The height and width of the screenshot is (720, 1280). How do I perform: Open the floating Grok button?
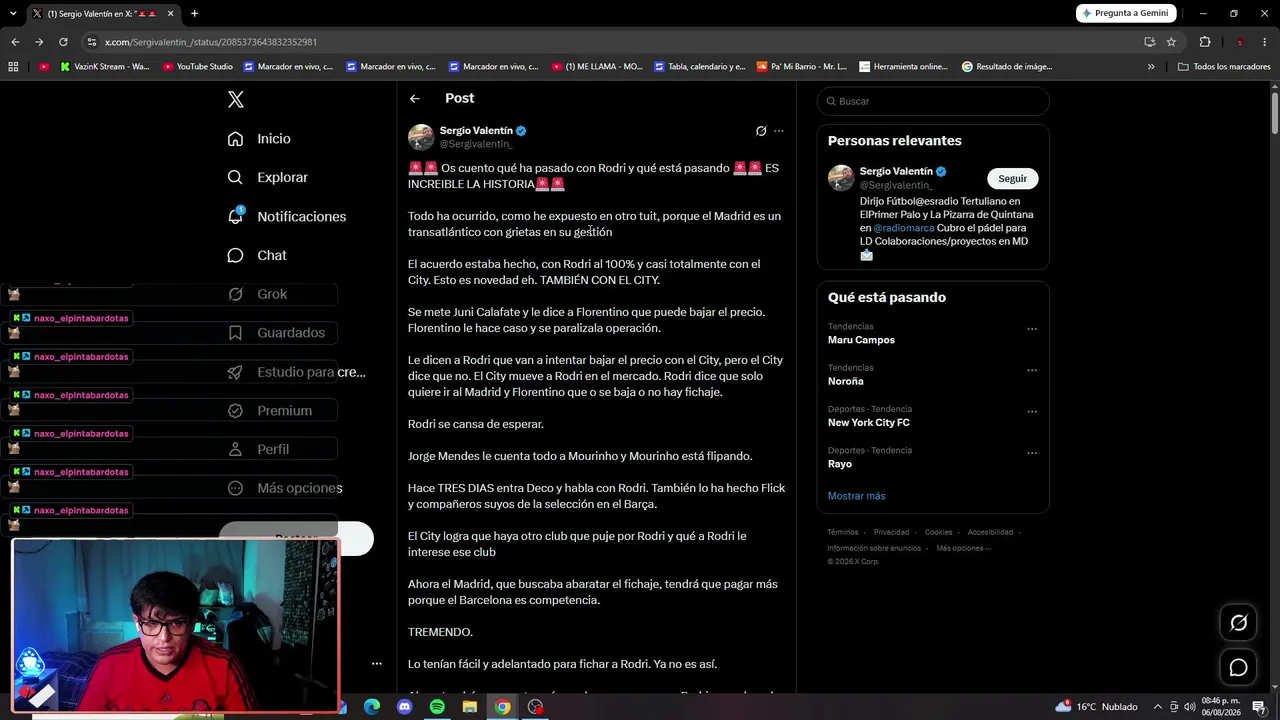point(1238,623)
